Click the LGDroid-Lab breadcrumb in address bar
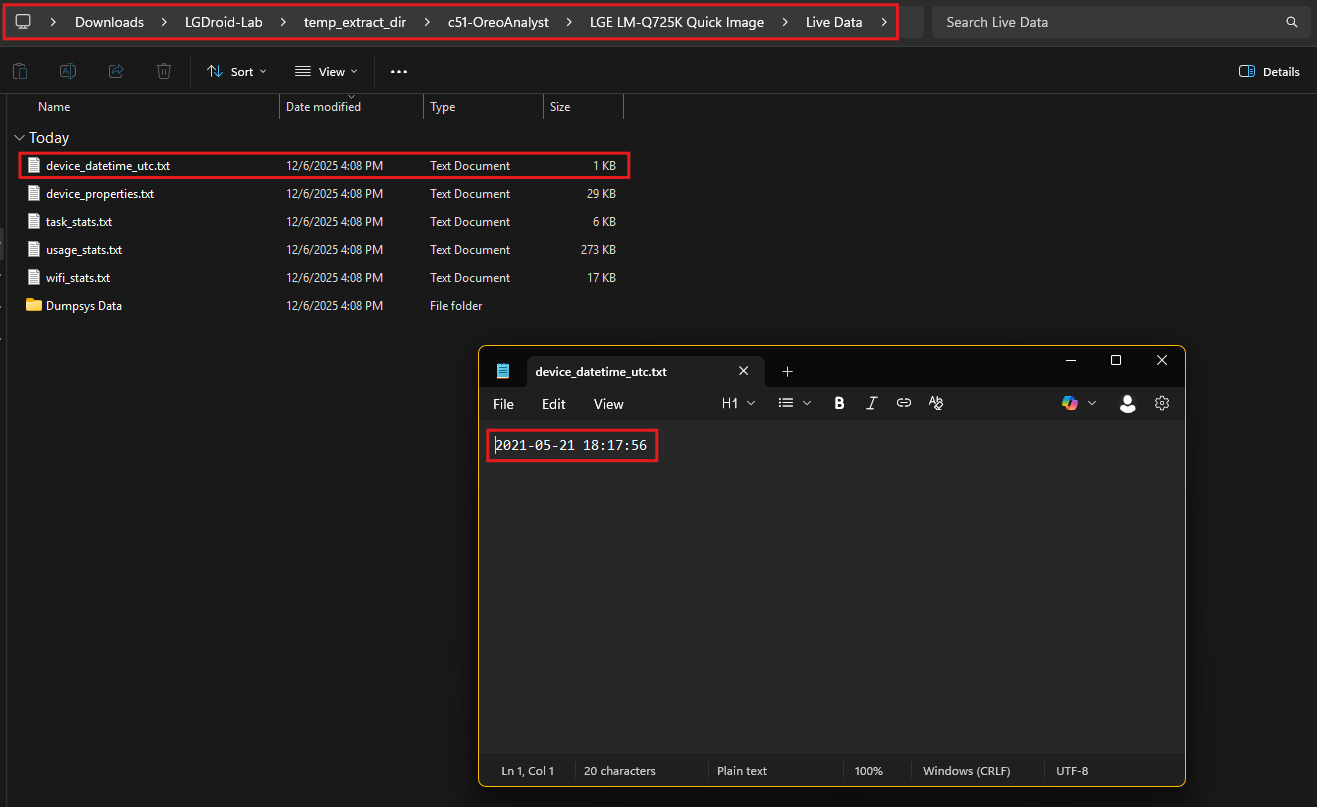The width and height of the screenshot is (1317, 807). (223, 22)
